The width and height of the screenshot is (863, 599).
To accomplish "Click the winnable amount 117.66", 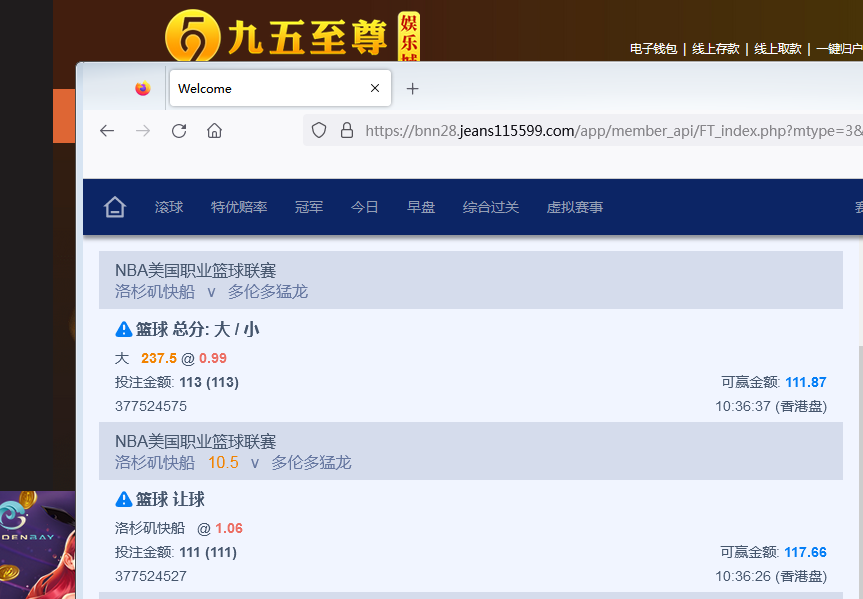I will (806, 552).
